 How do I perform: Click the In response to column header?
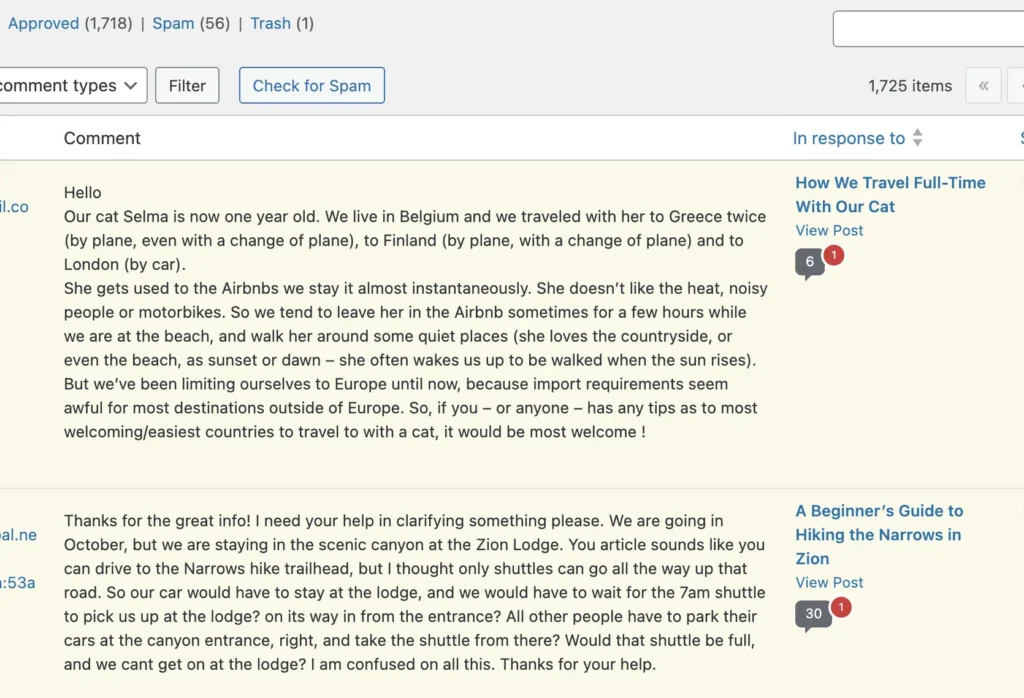pos(848,138)
